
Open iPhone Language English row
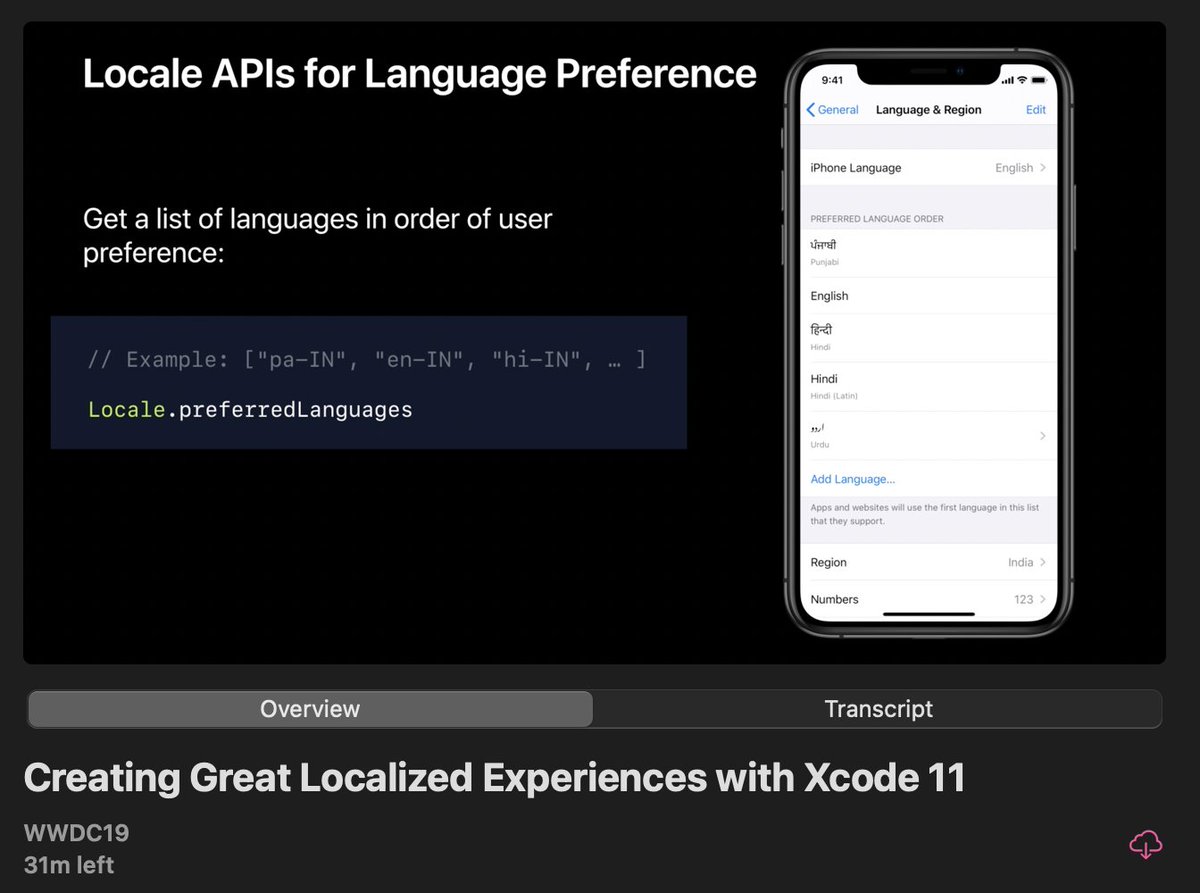[x=930, y=168]
